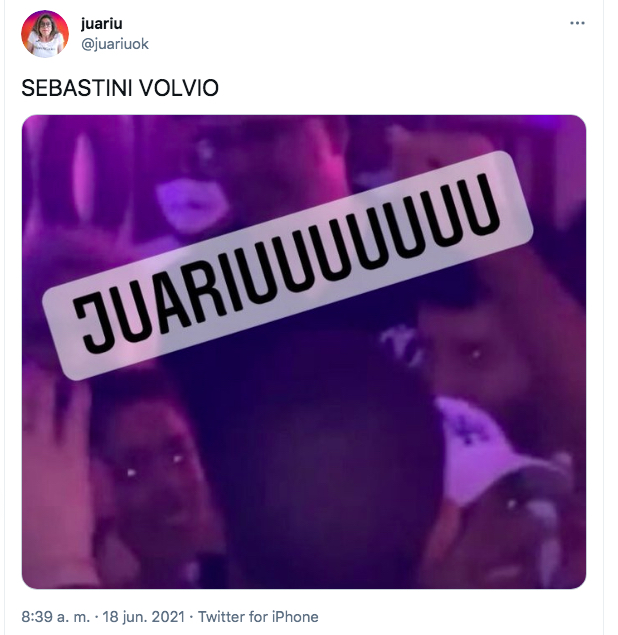Open the attached purple photo in full view
This screenshot has height=635, width=618.
point(304,352)
